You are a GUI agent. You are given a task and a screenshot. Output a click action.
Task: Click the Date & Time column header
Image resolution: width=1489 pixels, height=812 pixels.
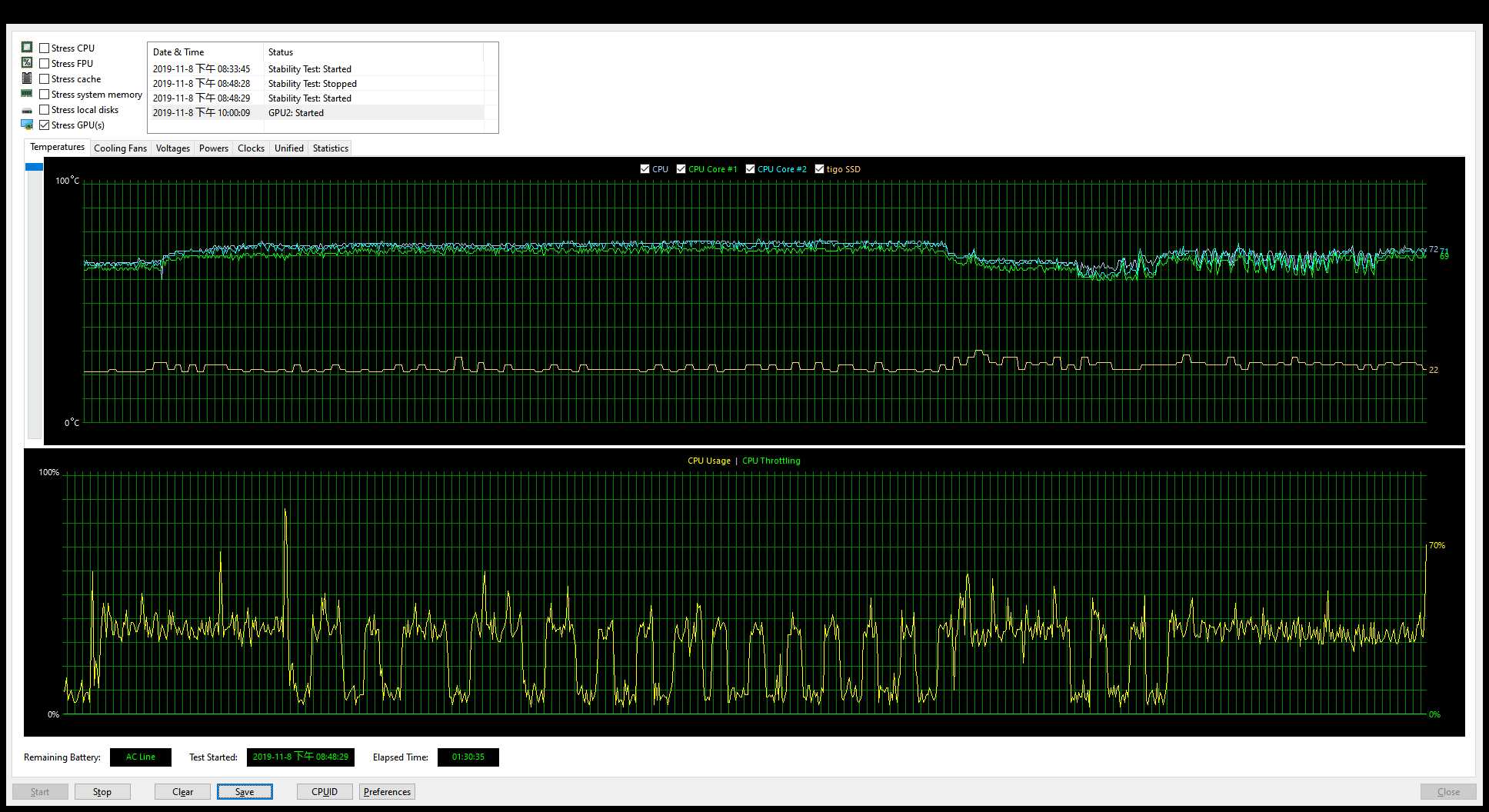(x=205, y=52)
